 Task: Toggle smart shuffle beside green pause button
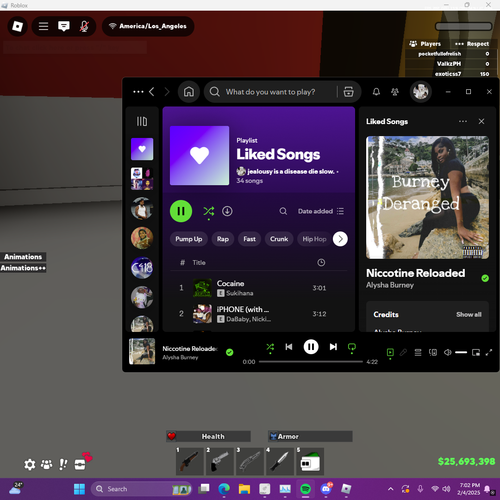click(x=209, y=211)
